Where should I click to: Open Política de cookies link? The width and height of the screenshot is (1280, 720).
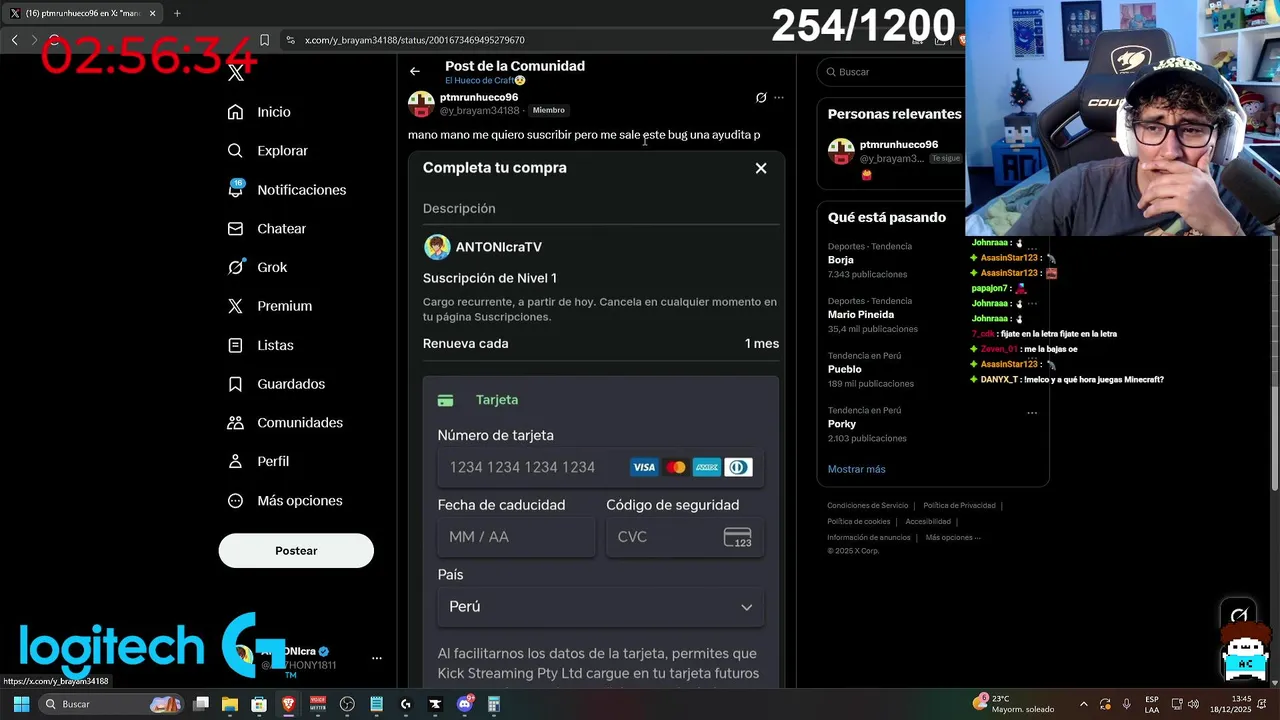click(x=858, y=522)
